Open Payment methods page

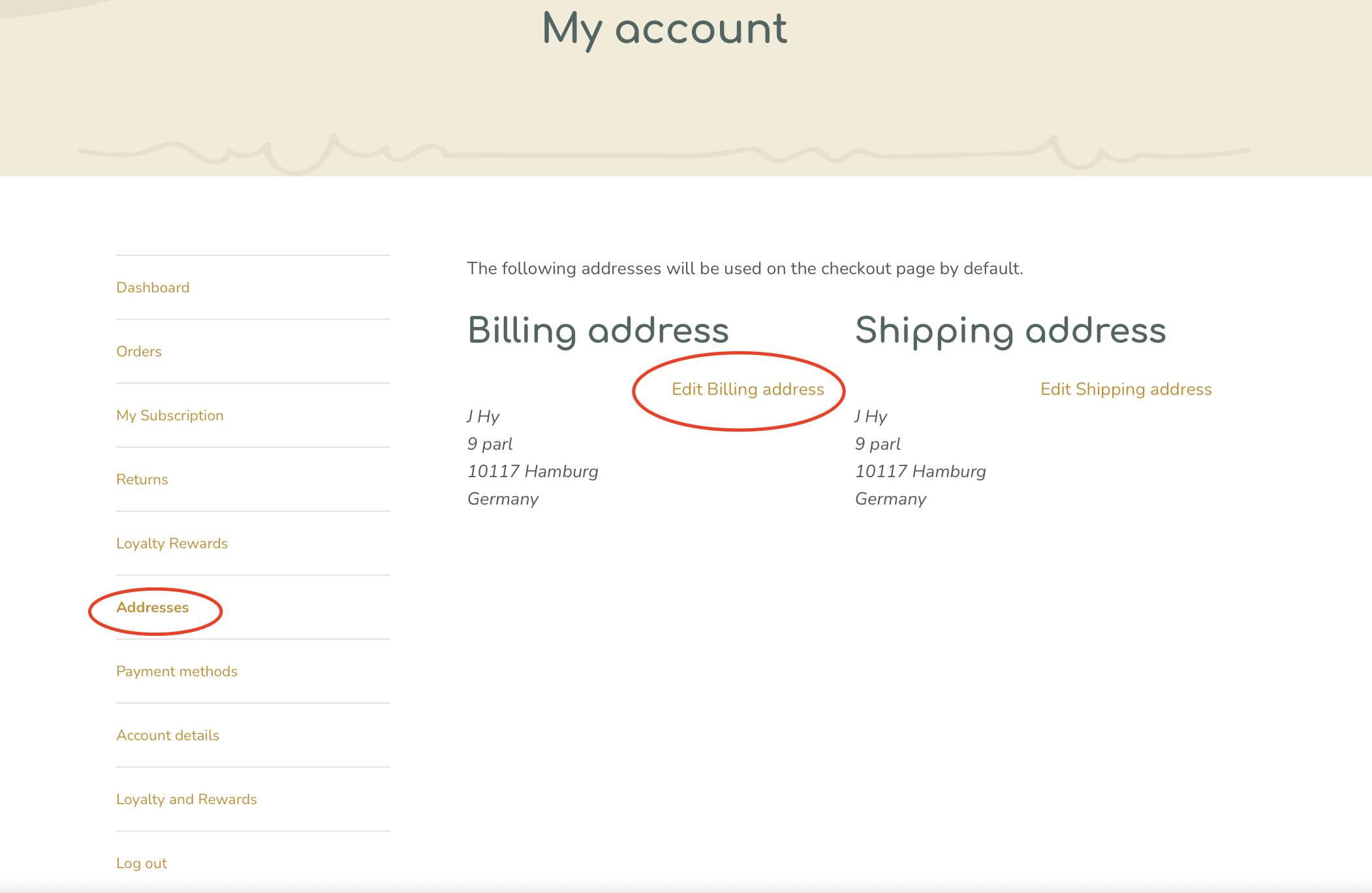(176, 671)
